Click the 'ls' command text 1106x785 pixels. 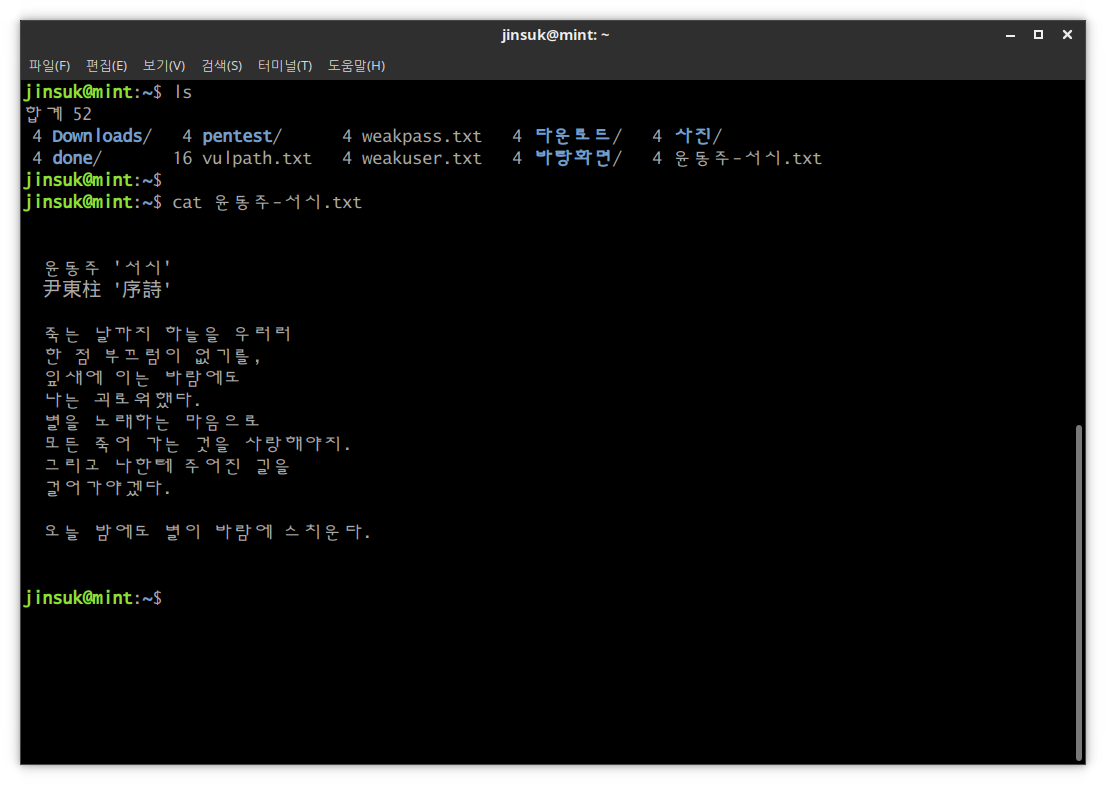(183, 92)
